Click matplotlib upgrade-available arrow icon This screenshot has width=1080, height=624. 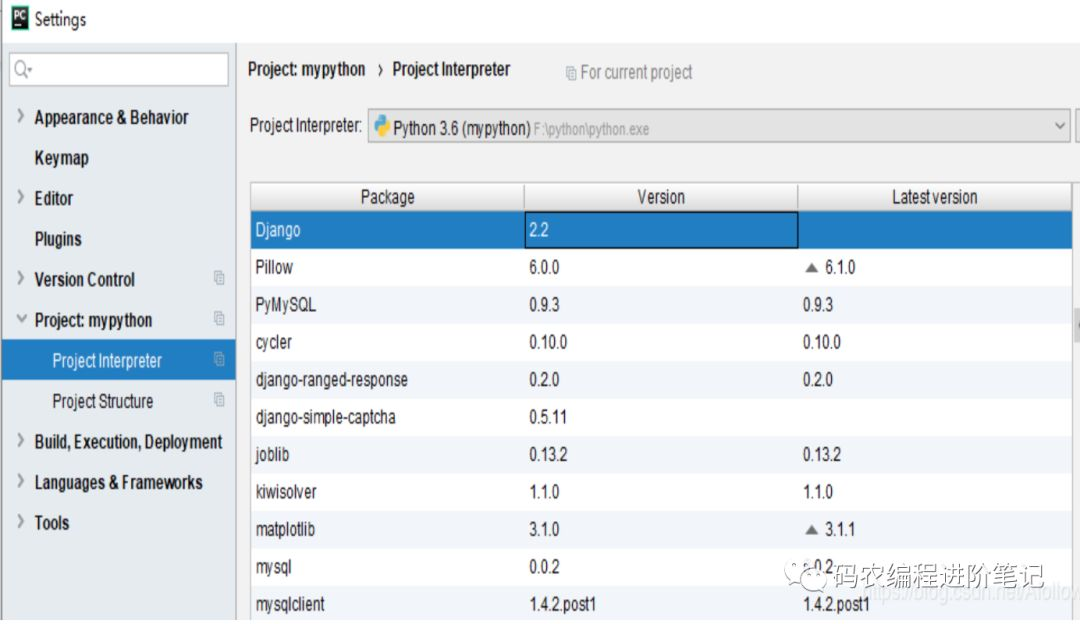[x=811, y=530]
